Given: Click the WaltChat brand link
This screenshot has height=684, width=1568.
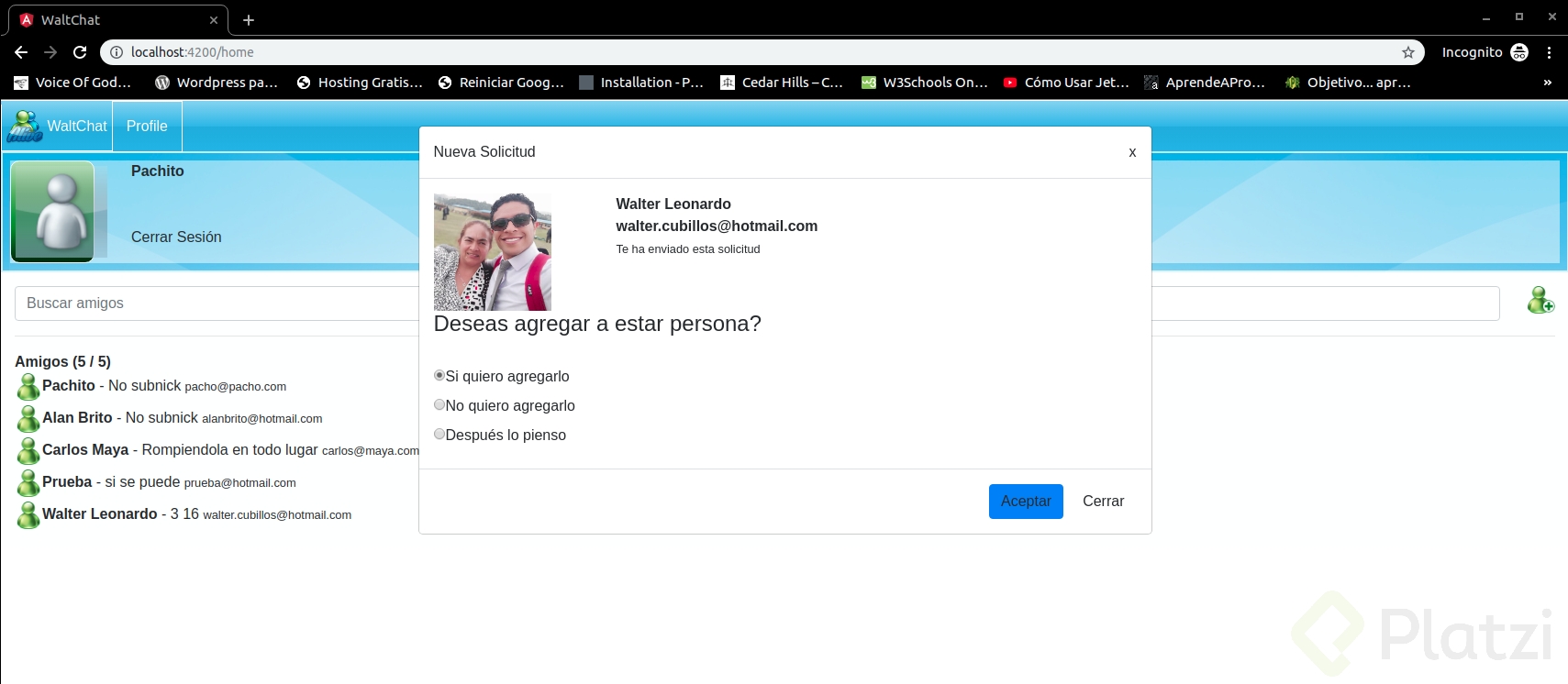Looking at the screenshot, I should tap(77, 127).
